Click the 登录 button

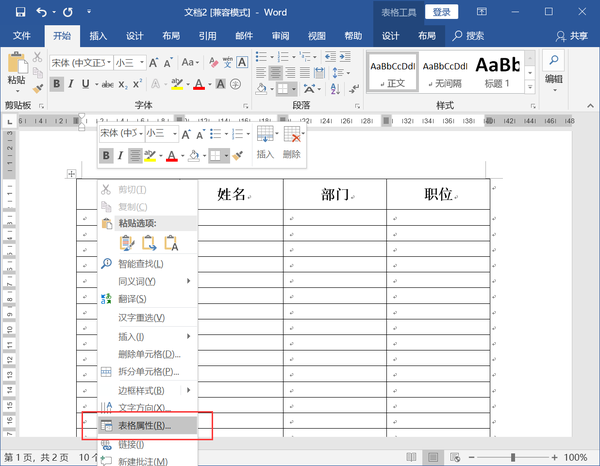(441, 12)
